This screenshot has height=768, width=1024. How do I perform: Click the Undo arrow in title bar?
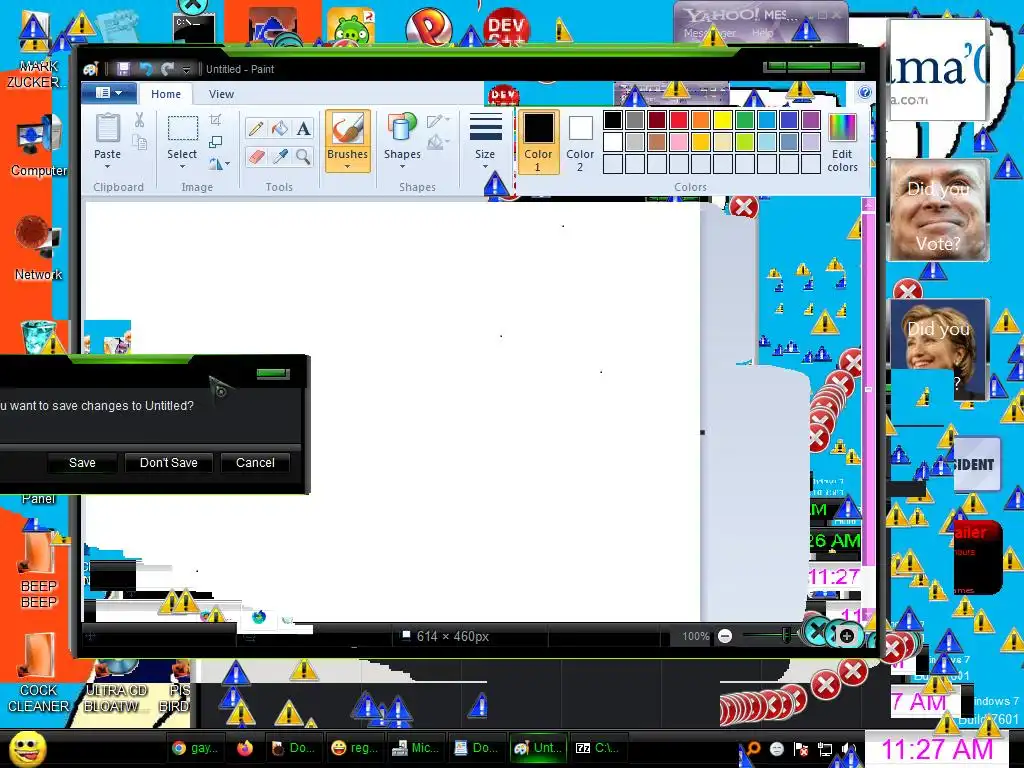[146, 69]
